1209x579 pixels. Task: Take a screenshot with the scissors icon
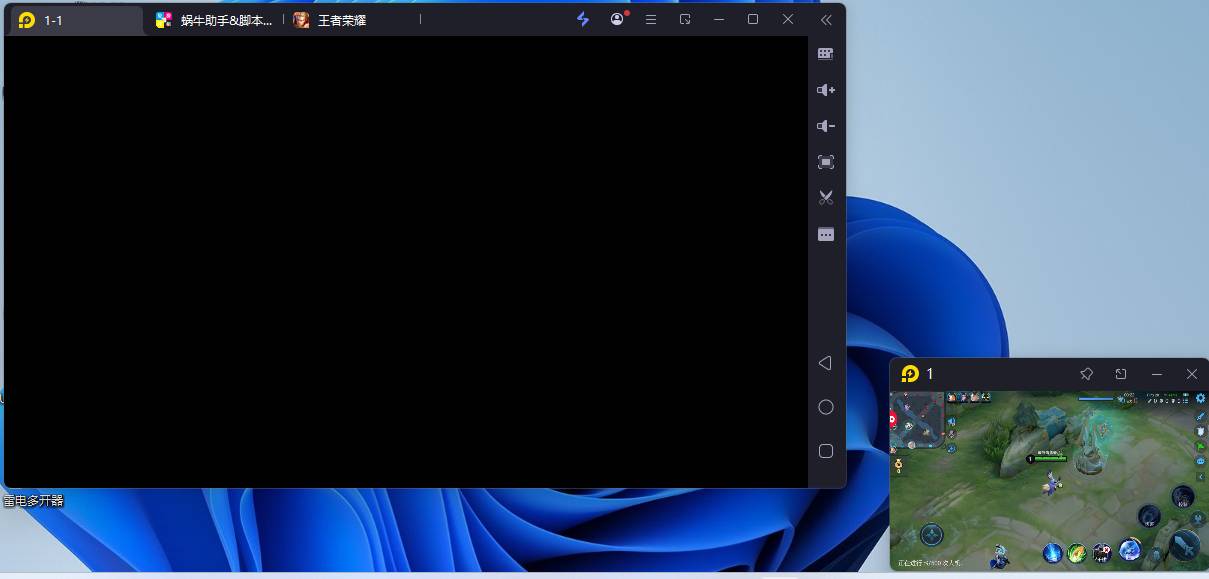click(x=825, y=198)
